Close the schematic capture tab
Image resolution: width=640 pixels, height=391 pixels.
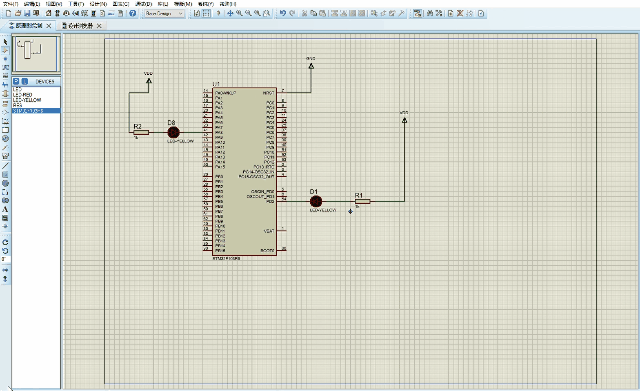pos(49,26)
